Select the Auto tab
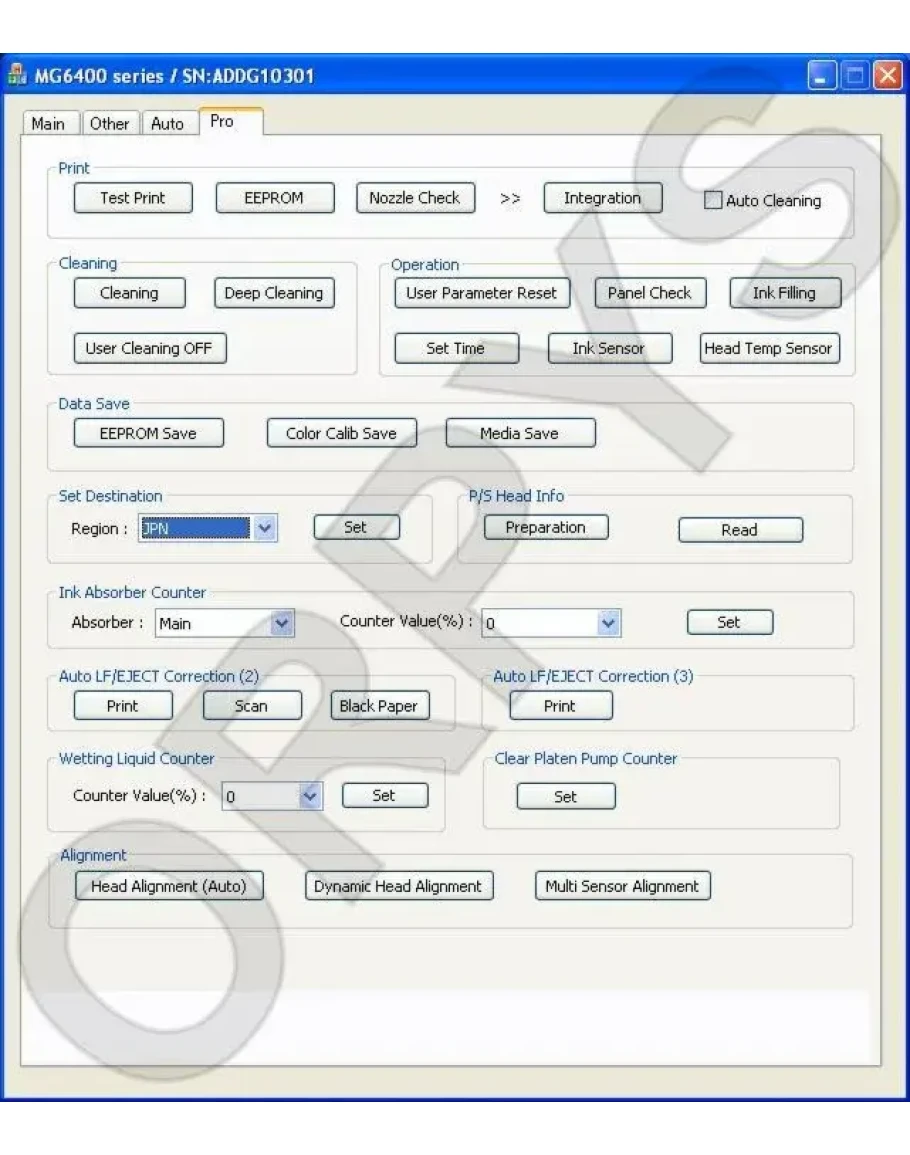 point(167,124)
